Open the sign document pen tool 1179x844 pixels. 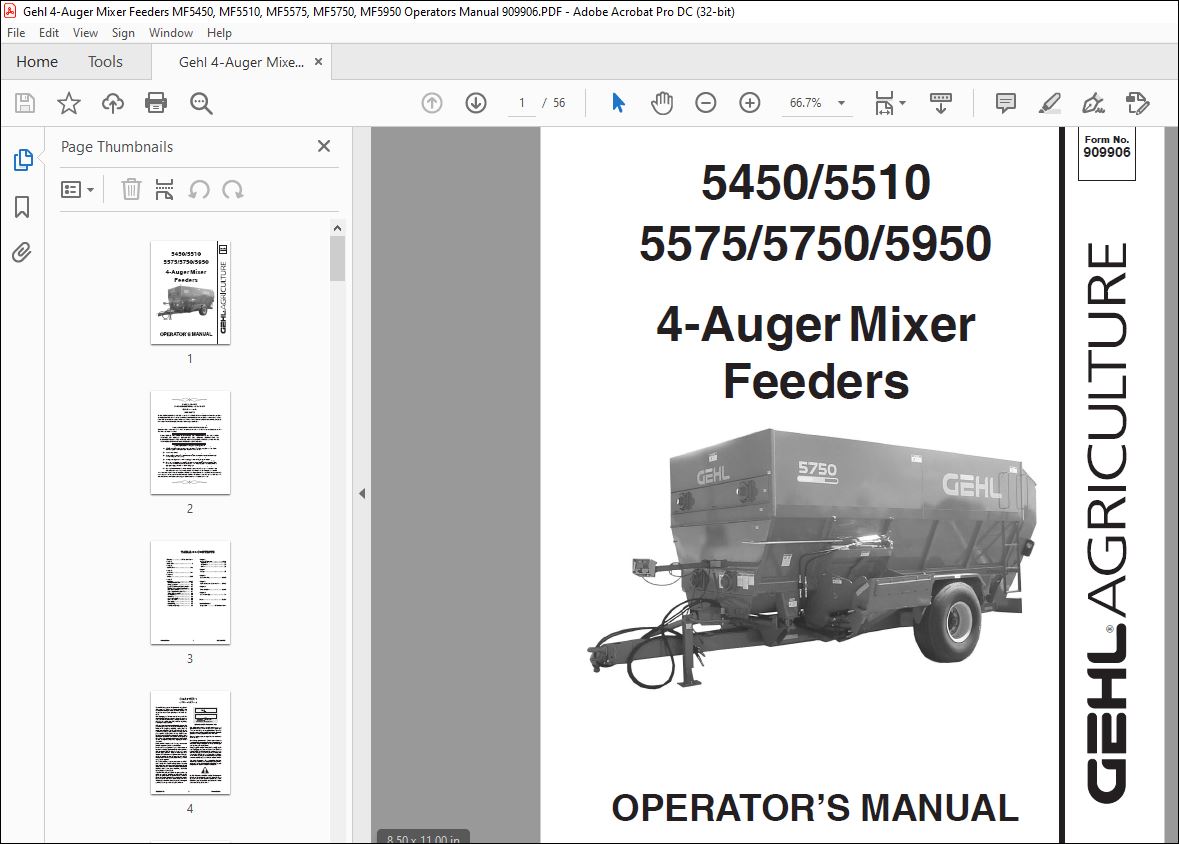(1093, 103)
